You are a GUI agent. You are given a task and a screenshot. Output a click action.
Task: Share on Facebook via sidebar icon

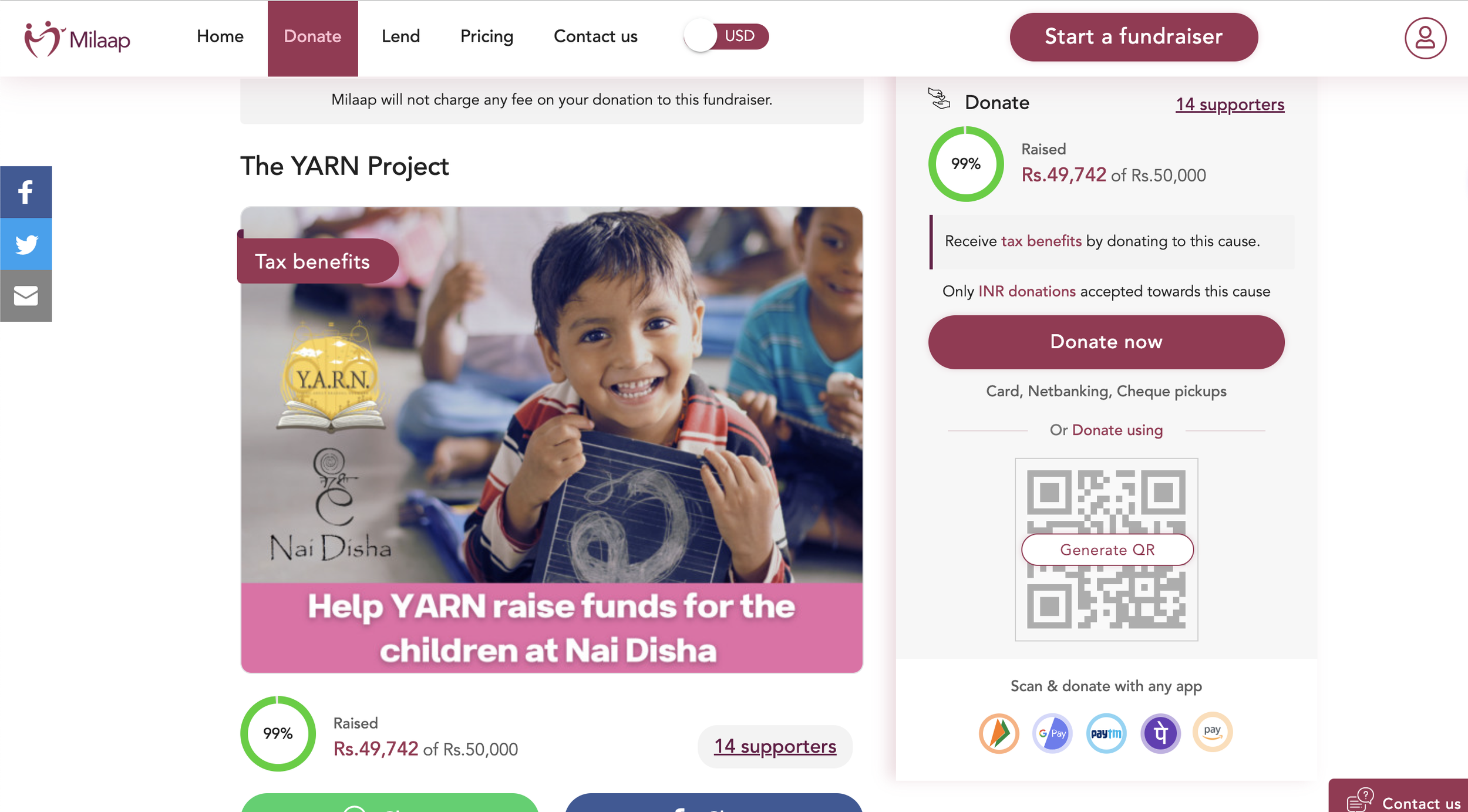[26, 192]
